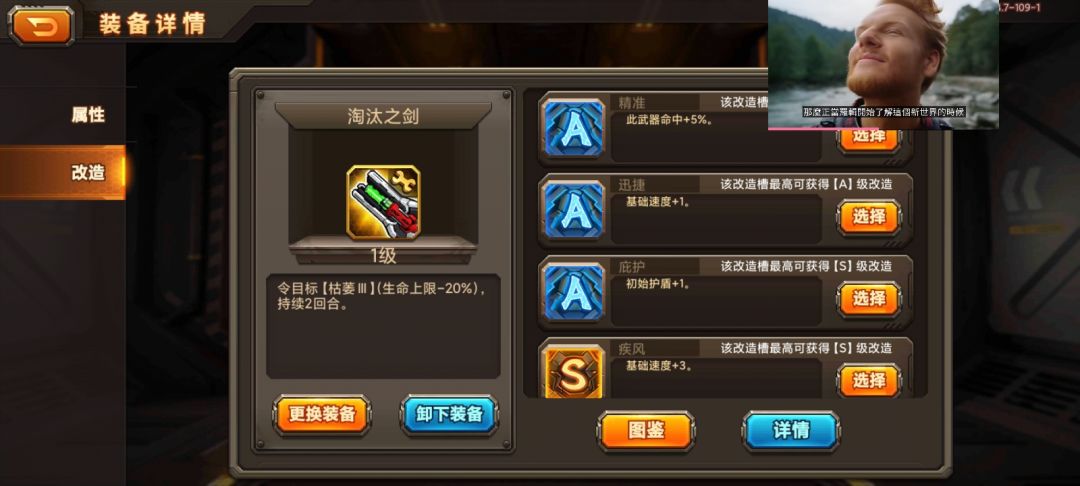
Task: Click 选择 button for 精准 slot
Action: (x=869, y=140)
